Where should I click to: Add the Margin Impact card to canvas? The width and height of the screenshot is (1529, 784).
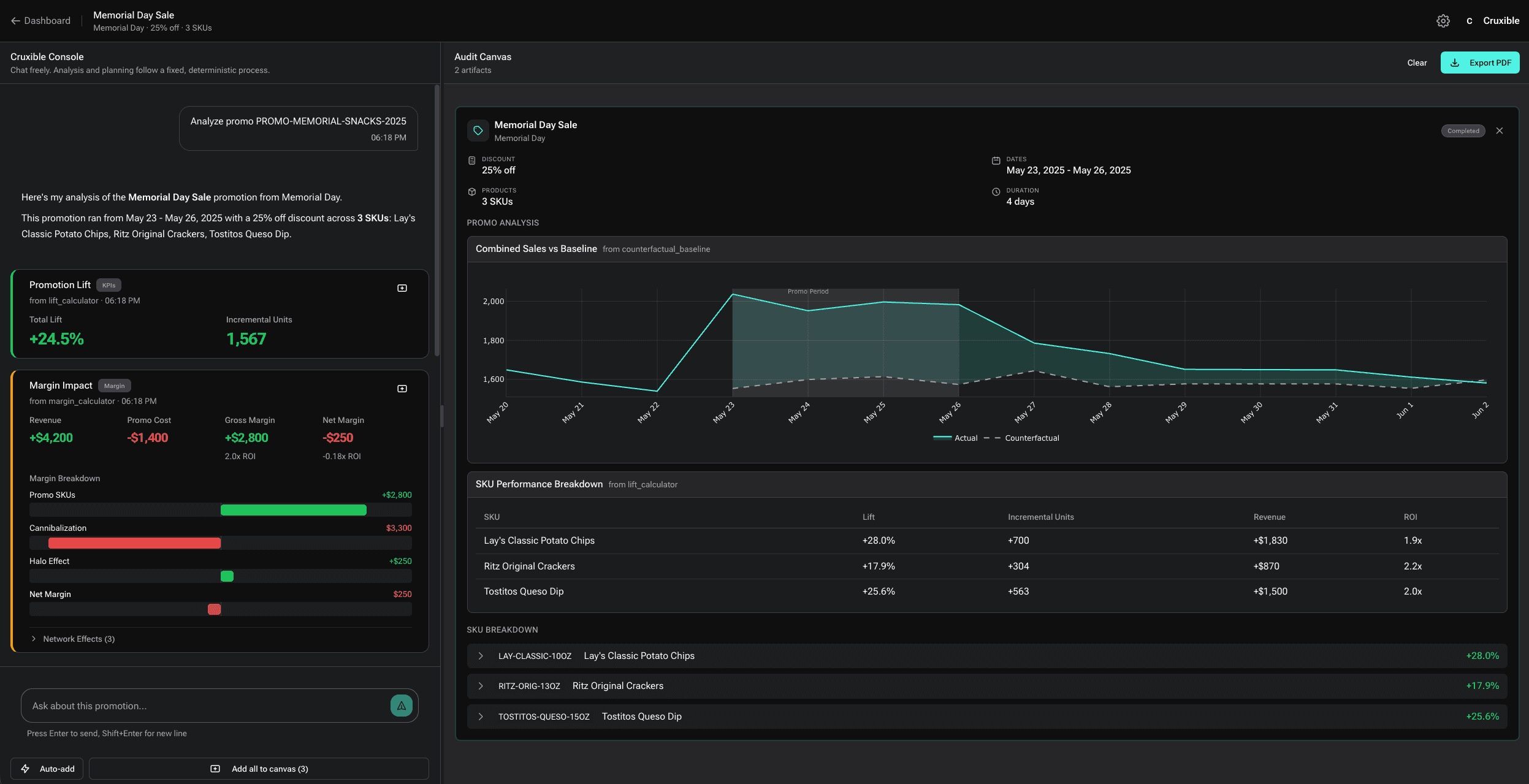coord(402,387)
